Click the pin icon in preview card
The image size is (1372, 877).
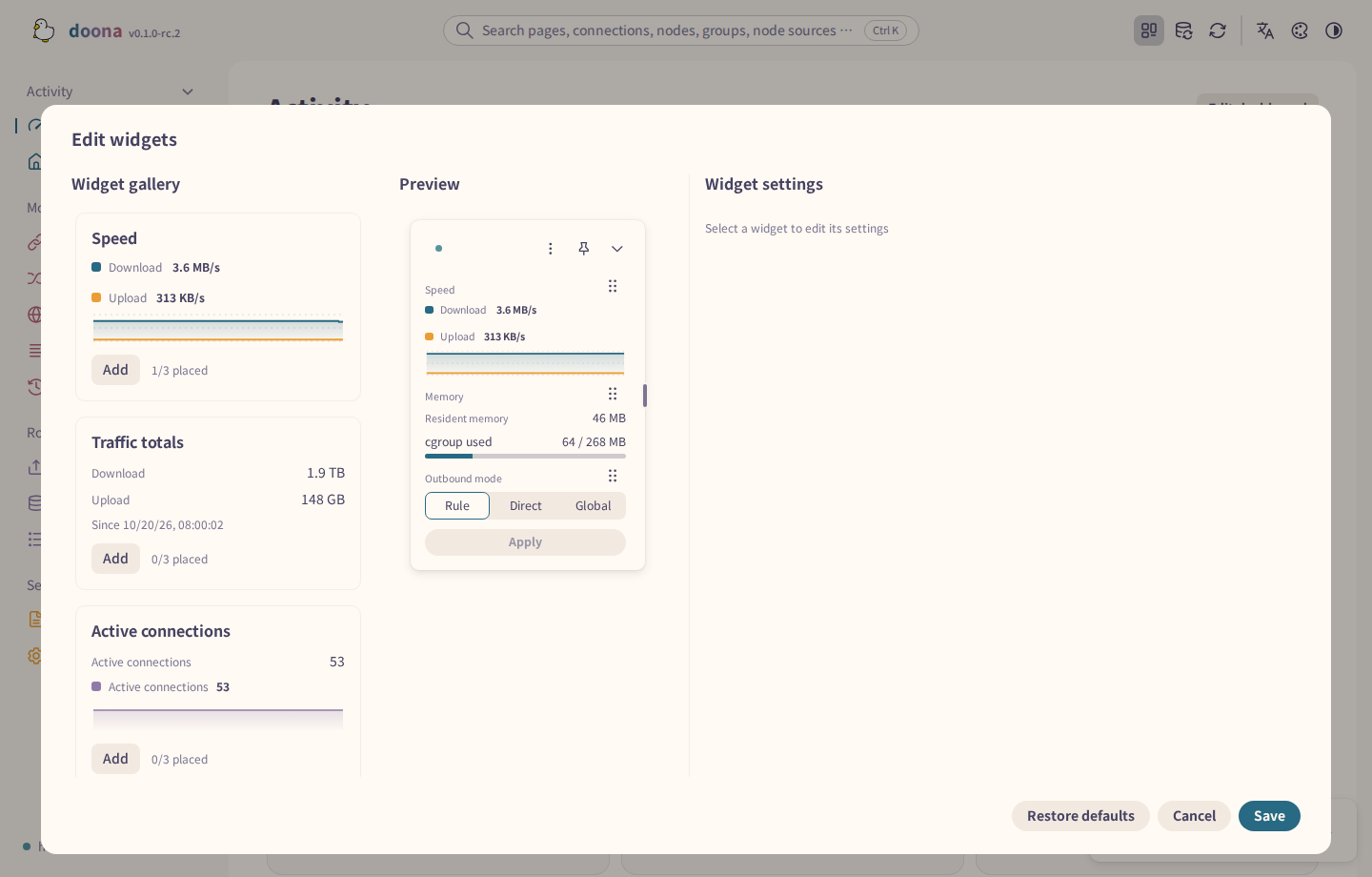point(584,249)
